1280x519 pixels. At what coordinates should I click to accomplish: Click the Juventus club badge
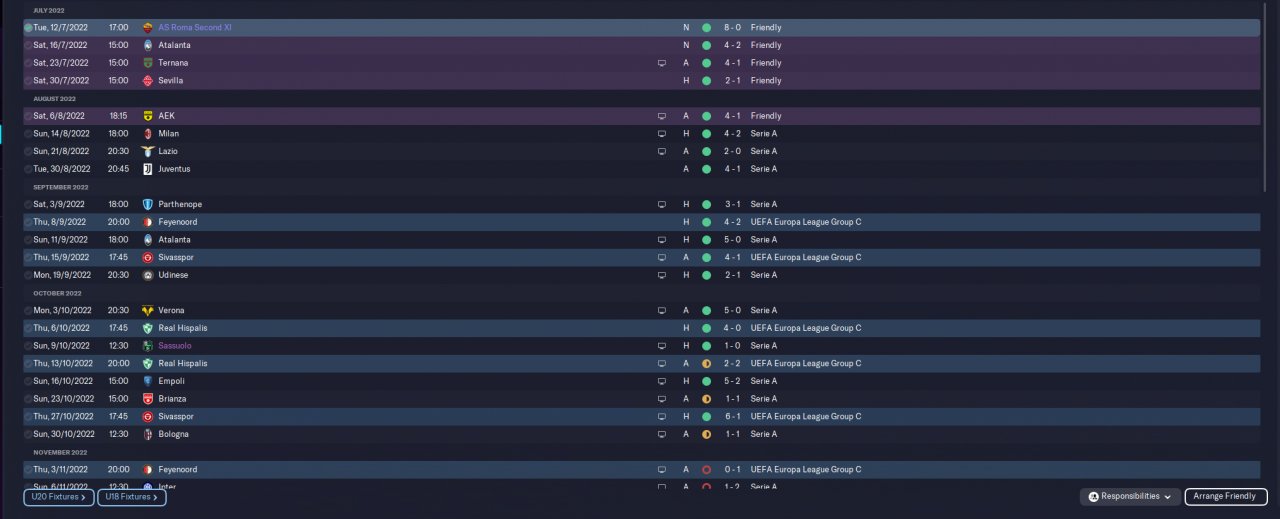tap(148, 169)
